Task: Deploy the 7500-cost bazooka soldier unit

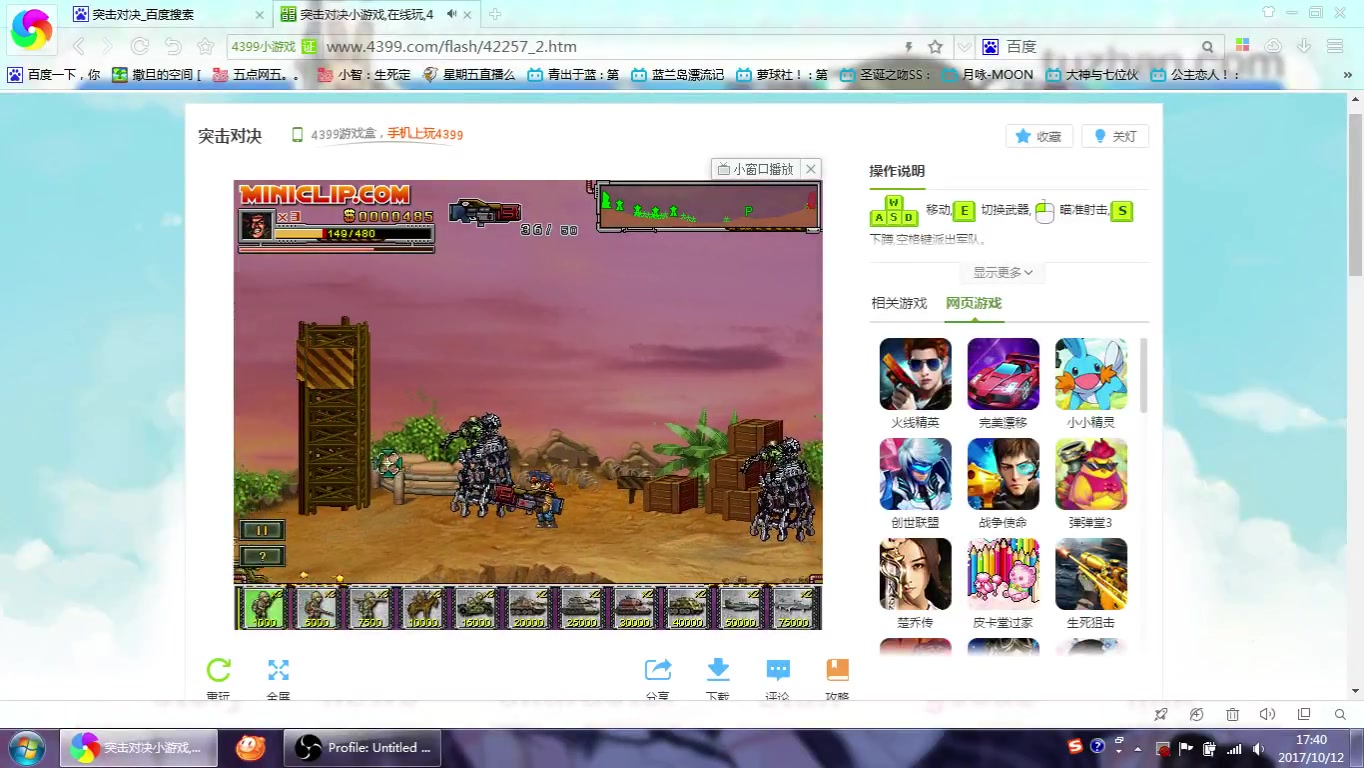Action: pyautogui.click(x=369, y=607)
